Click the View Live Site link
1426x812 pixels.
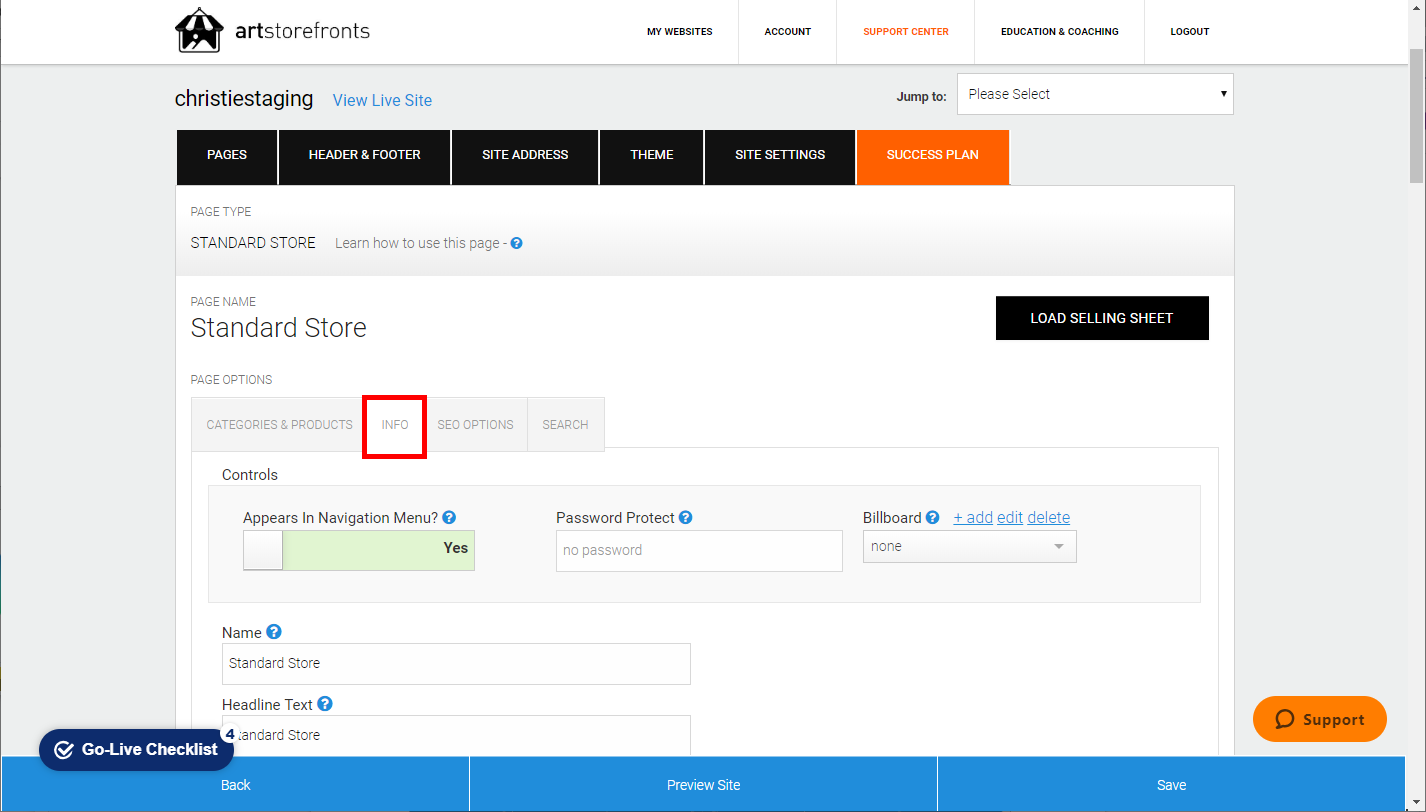tap(382, 100)
